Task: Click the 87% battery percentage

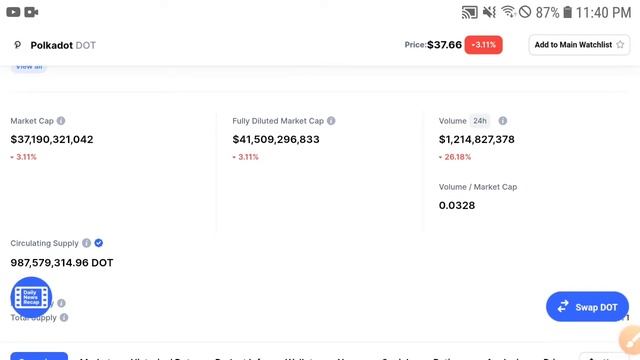Action: (x=547, y=13)
